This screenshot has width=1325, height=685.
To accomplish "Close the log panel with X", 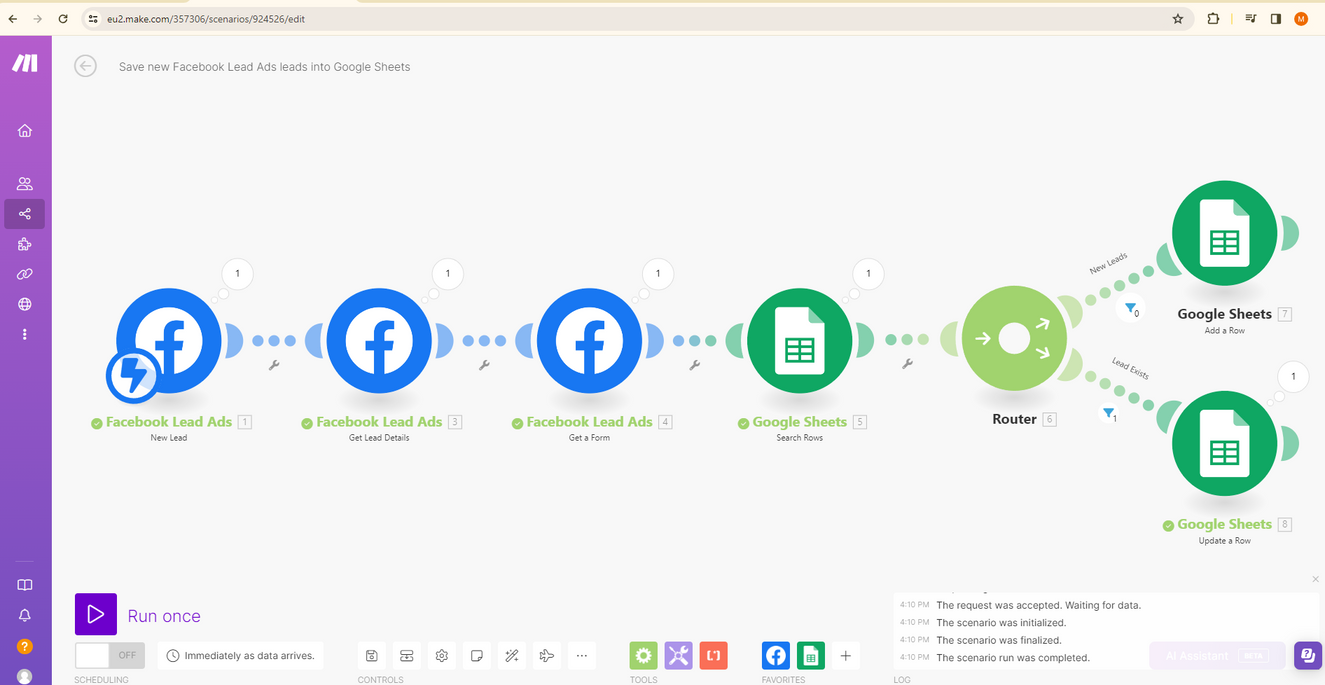I will click(1315, 579).
